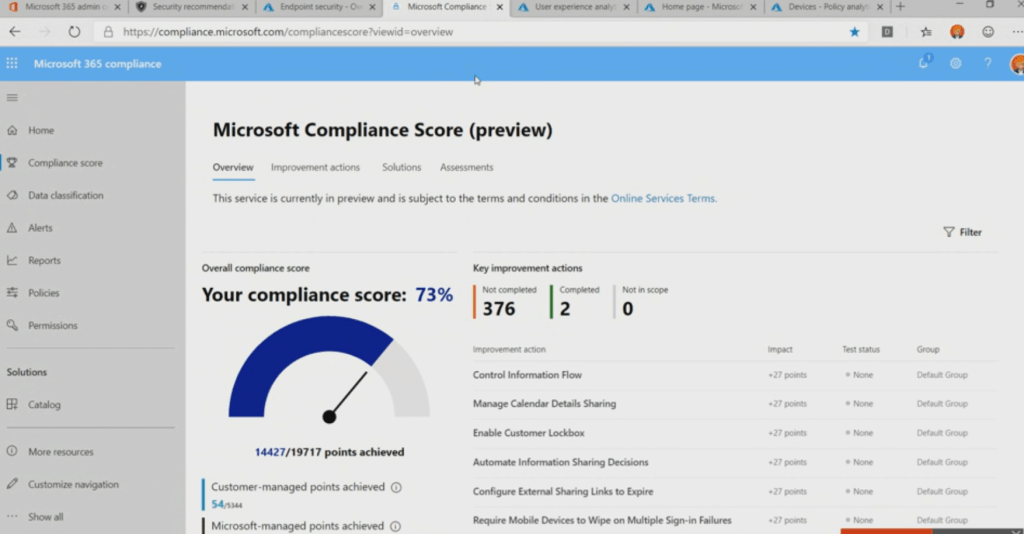Click the browser address bar URL
Image resolution: width=1024 pixels, height=534 pixels.
pos(287,31)
